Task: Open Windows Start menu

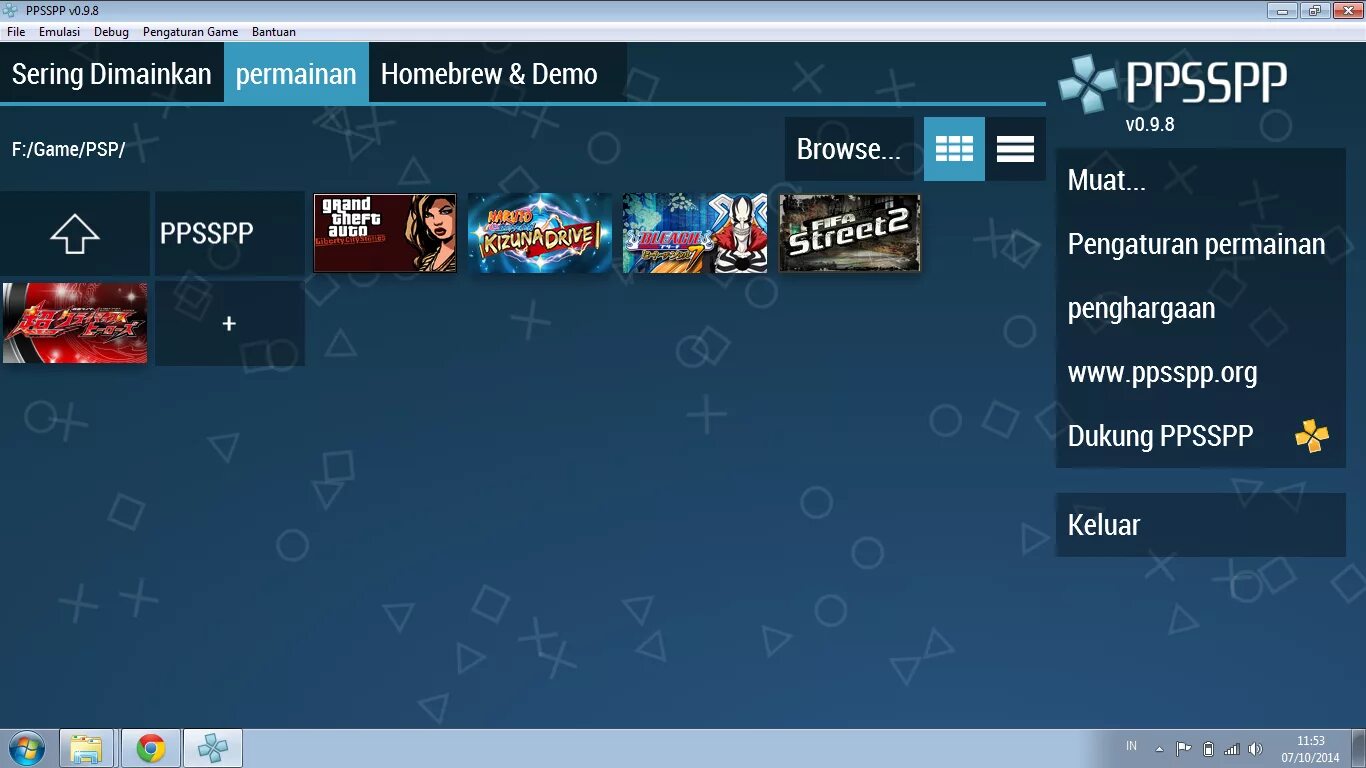Action: coord(27,748)
